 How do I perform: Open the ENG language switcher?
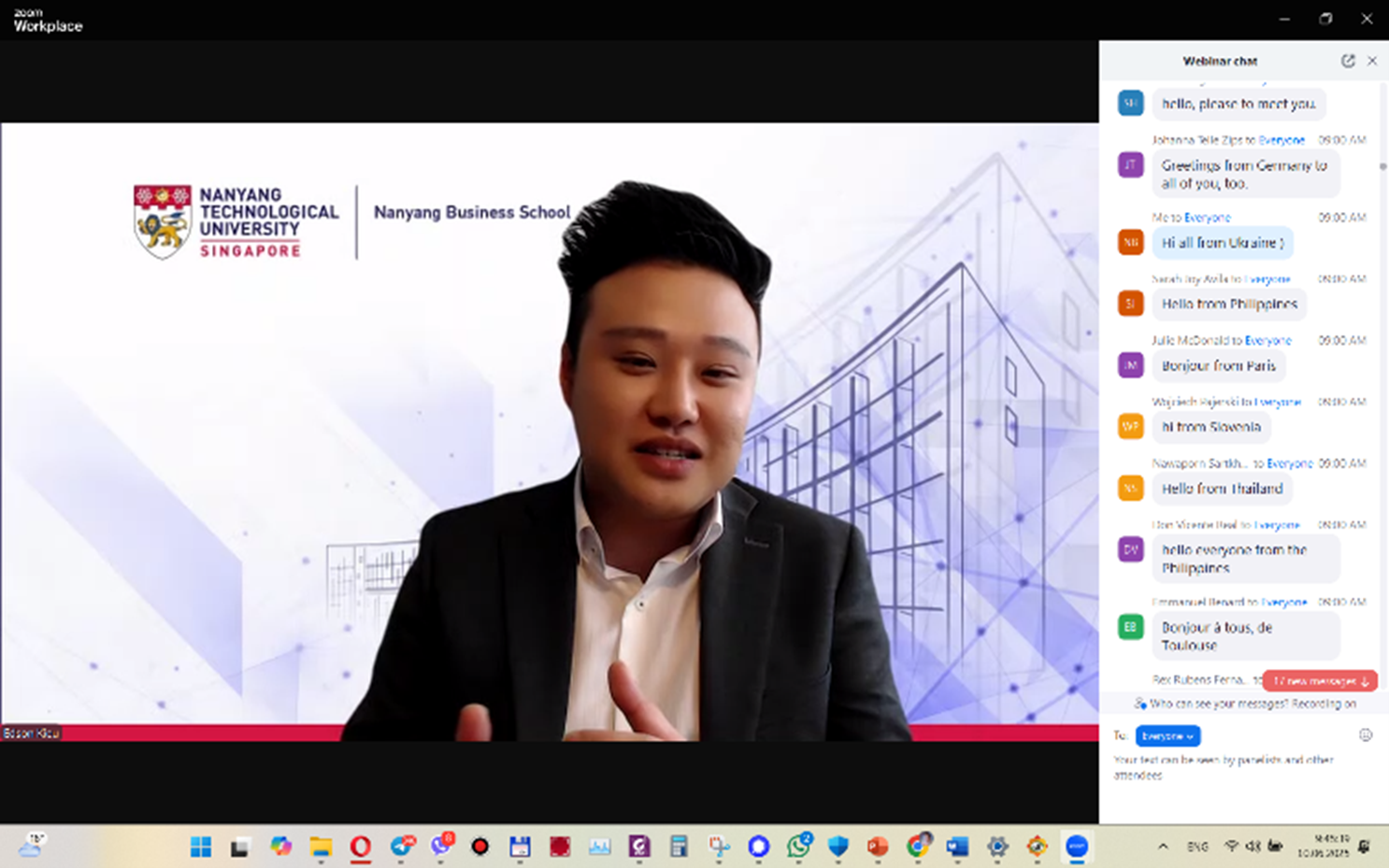[1197, 847]
